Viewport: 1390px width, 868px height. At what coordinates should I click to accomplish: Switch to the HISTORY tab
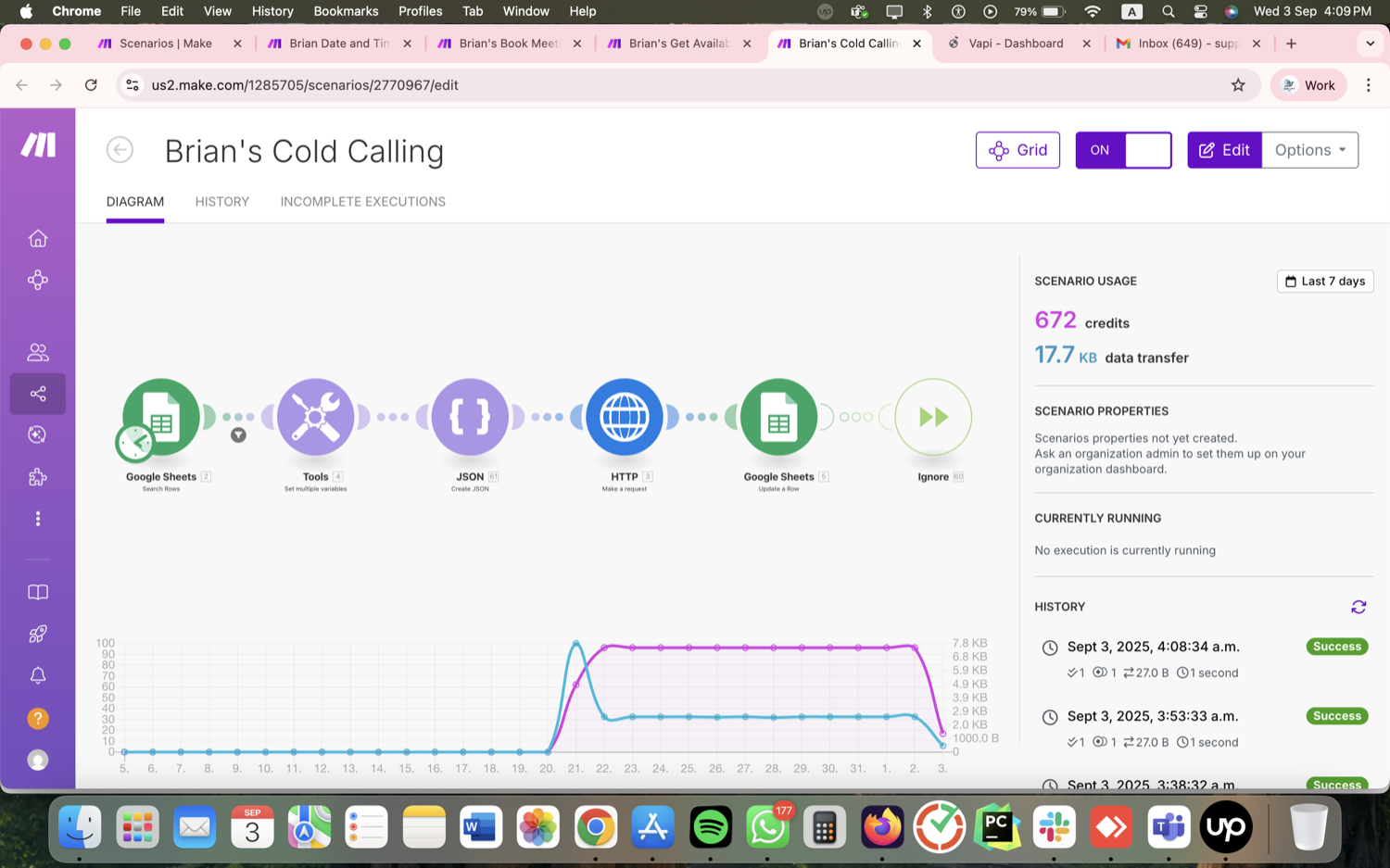[222, 202]
